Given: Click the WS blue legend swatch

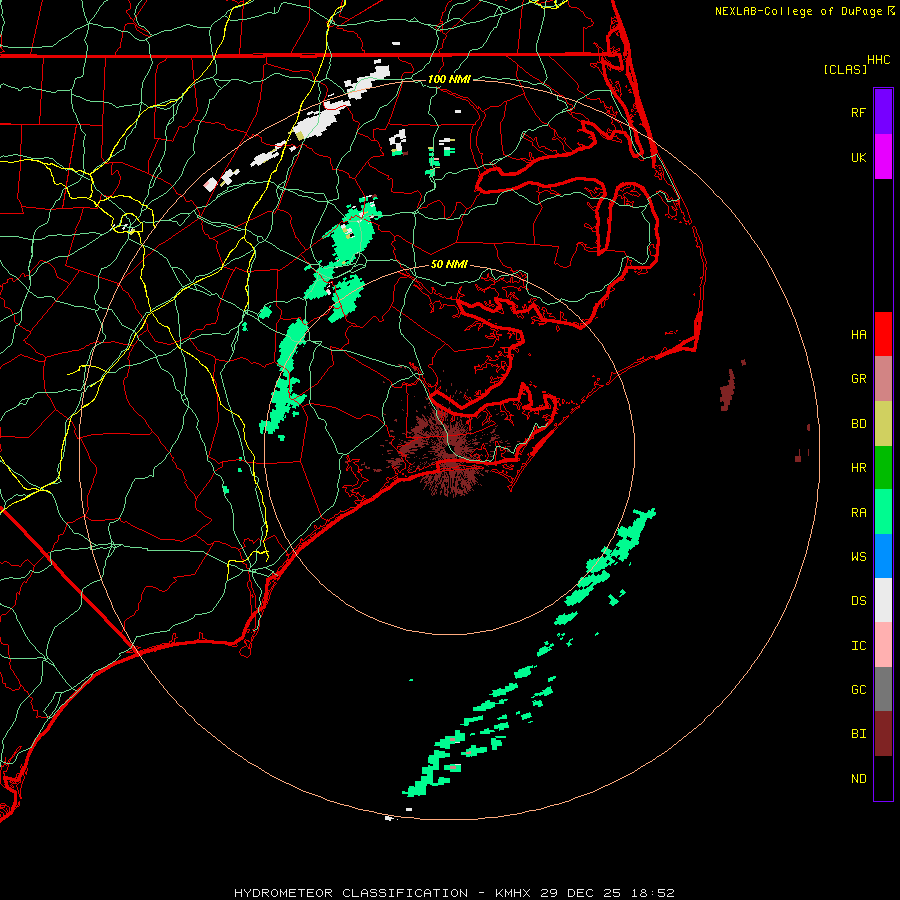Looking at the screenshot, I should pos(883,556).
